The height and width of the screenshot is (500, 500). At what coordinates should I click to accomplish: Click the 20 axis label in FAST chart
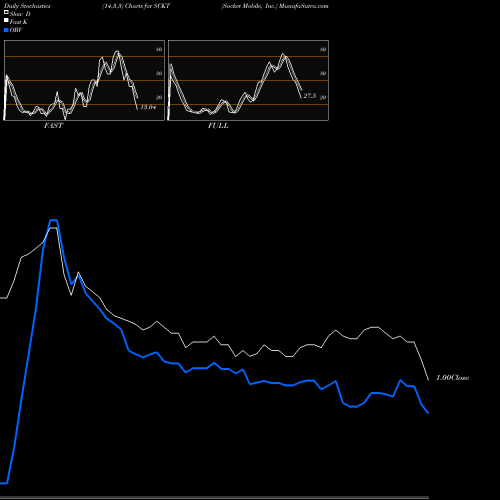tap(159, 97)
